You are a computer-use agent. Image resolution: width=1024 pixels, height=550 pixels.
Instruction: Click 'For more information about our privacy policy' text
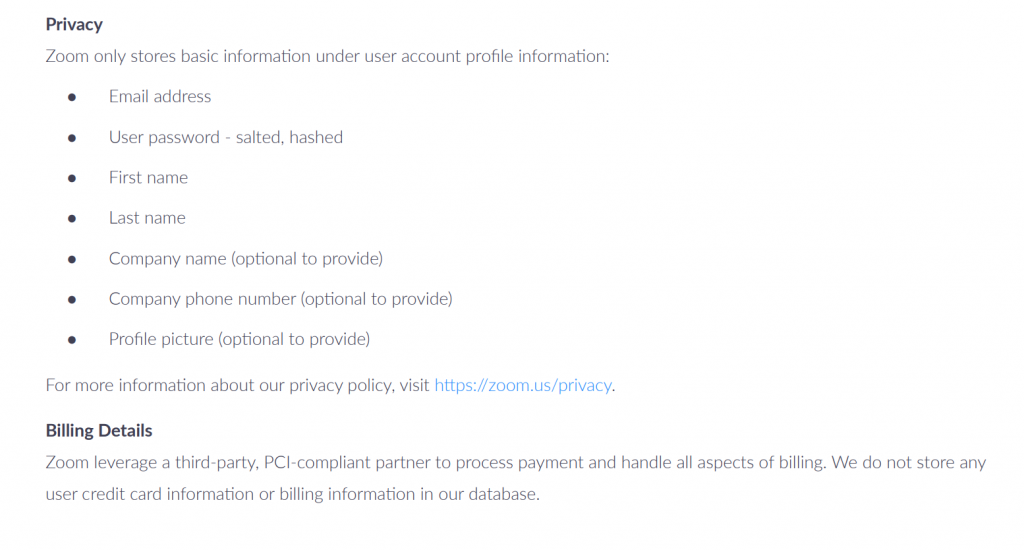pos(238,385)
